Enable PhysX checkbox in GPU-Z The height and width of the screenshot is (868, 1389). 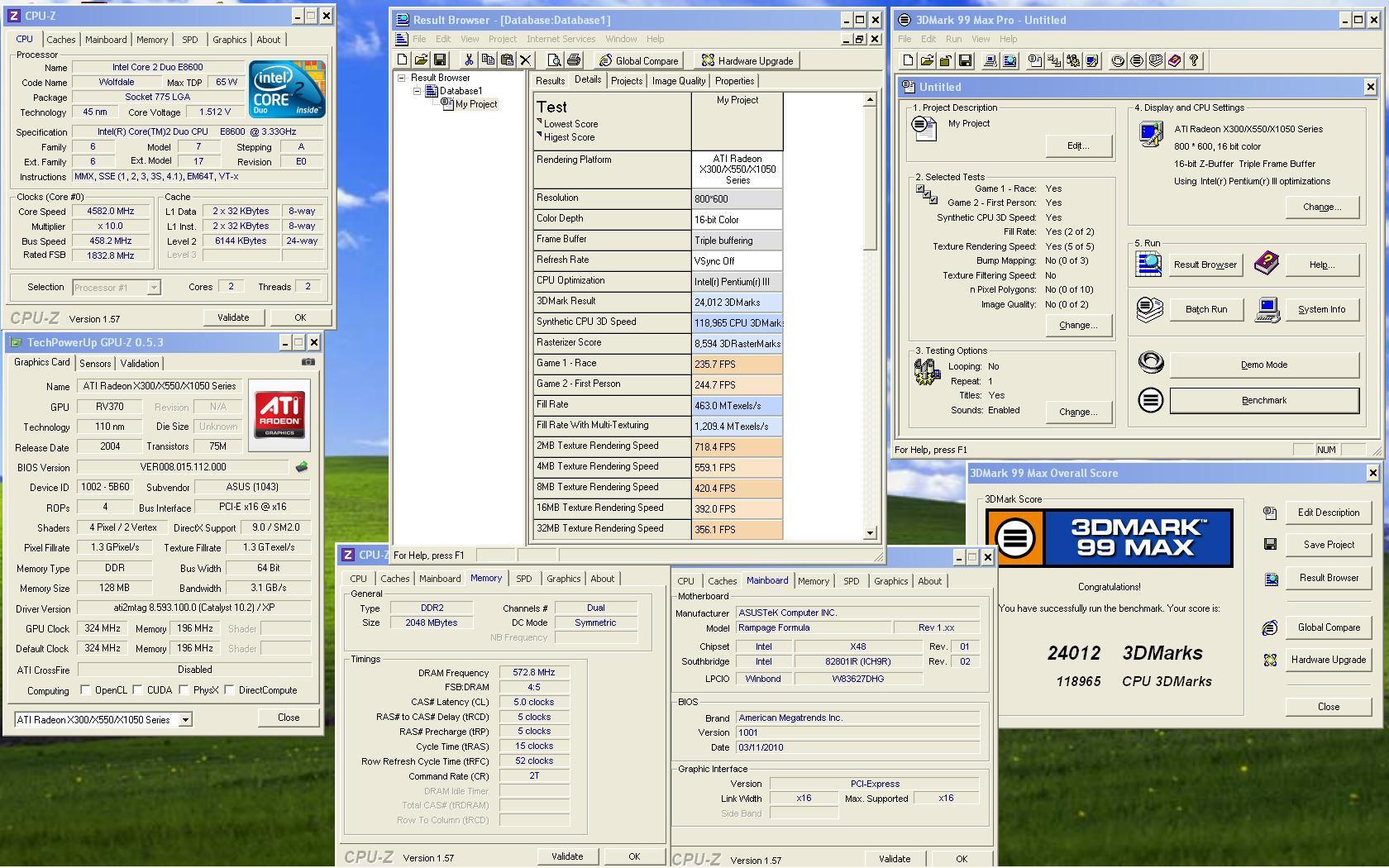coord(184,689)
